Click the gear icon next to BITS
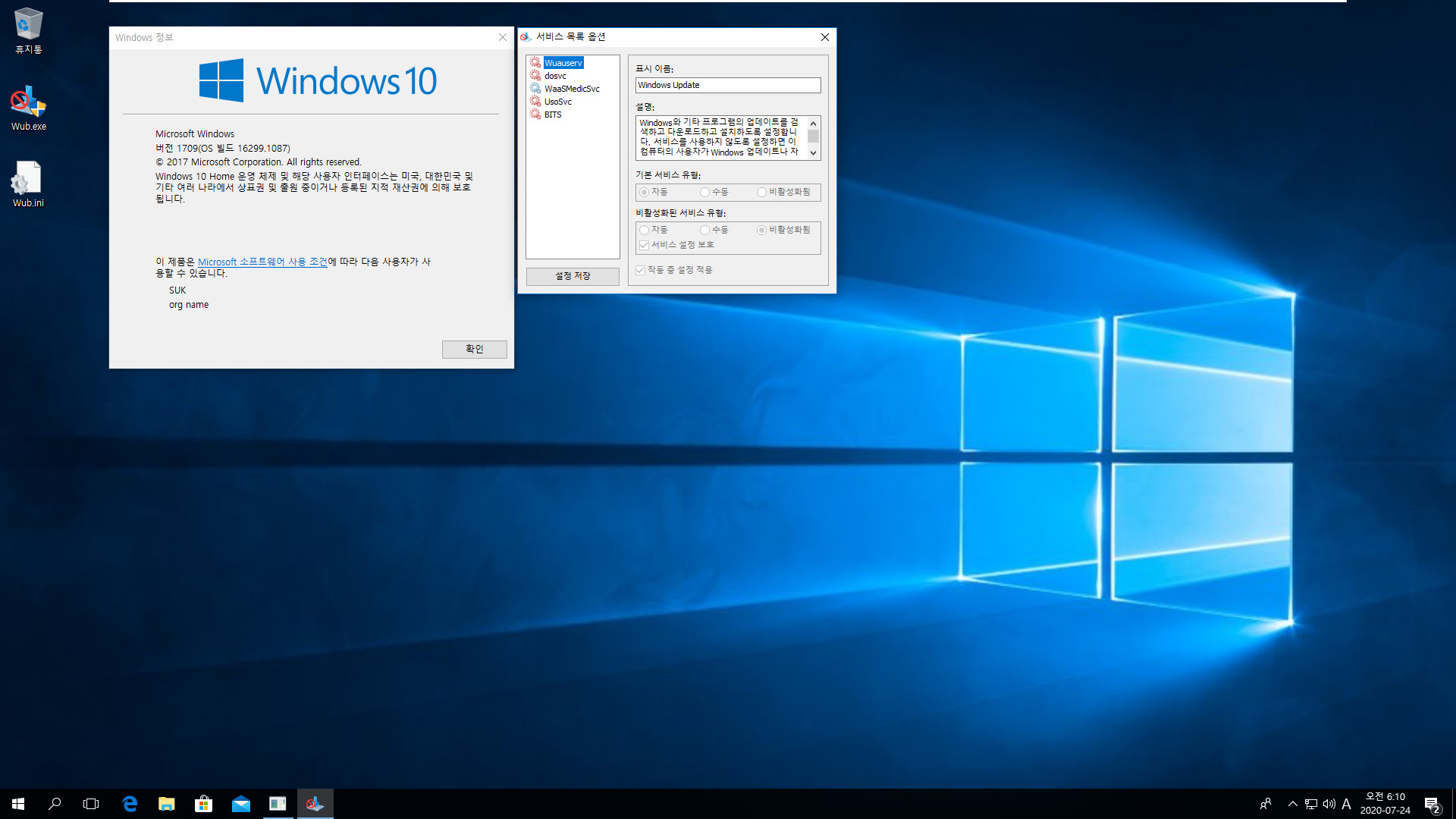 pyautogui.click(x=535, y=114)
